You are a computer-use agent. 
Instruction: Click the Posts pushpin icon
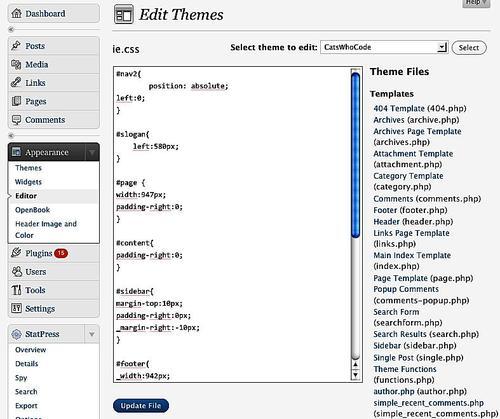16,45
